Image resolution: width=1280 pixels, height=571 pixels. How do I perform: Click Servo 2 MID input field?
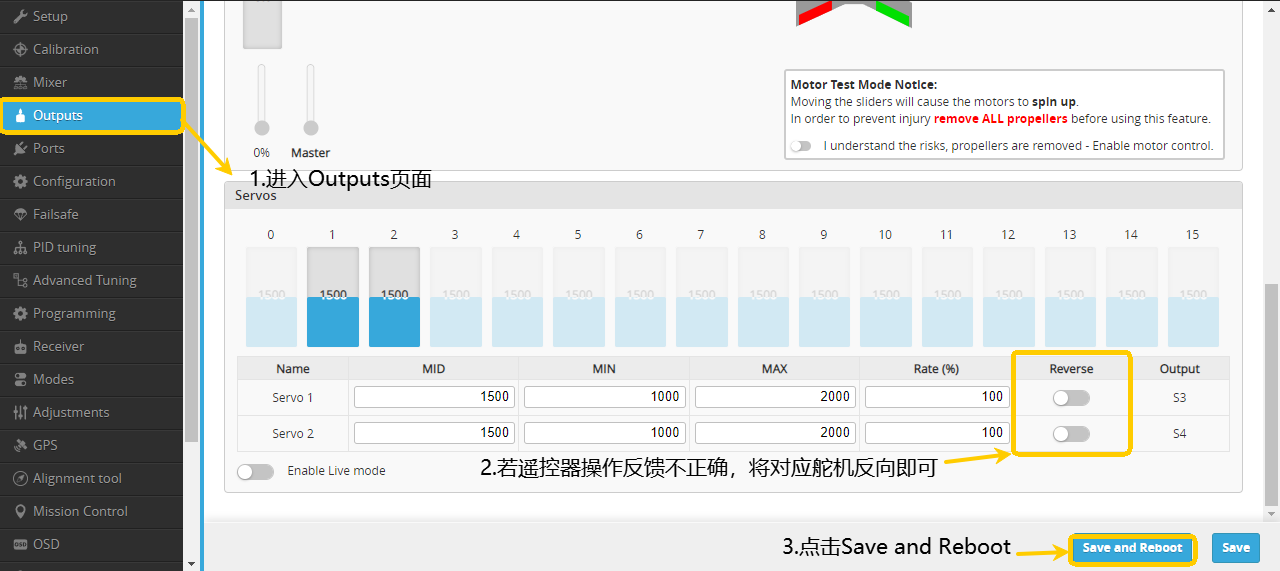click(434, 433)
